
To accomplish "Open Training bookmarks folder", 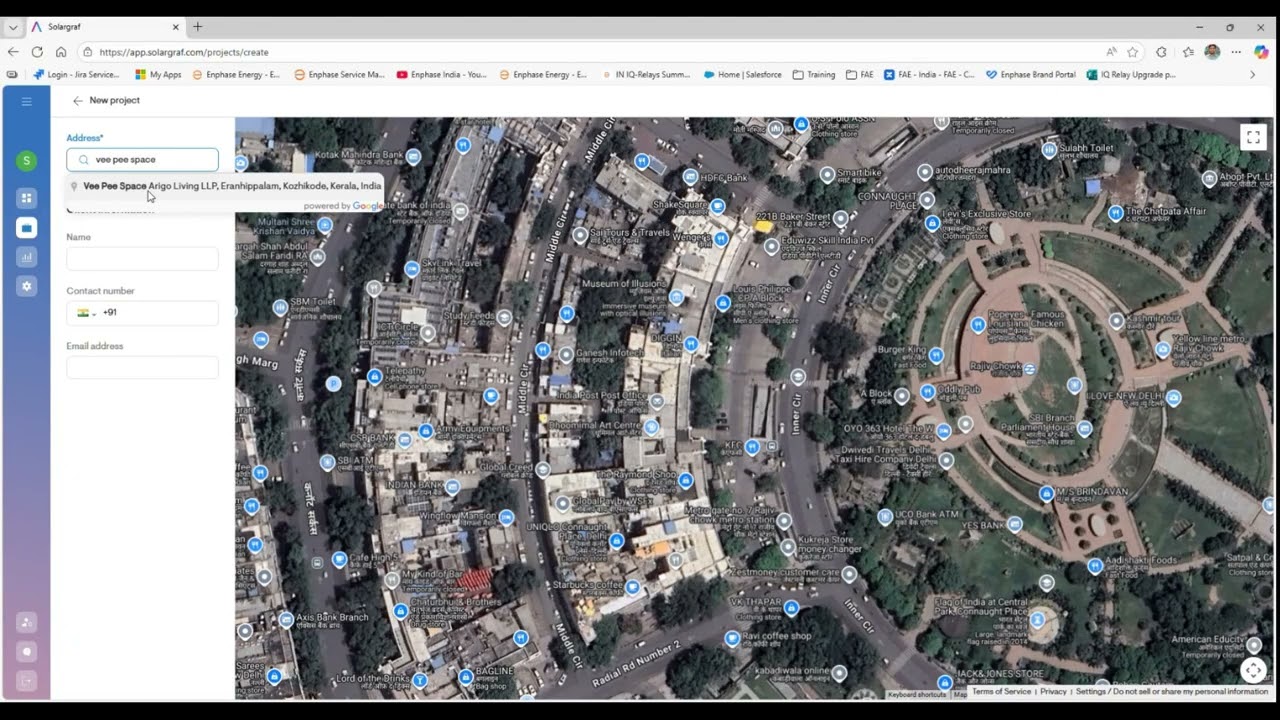I will tap(814, 74).
